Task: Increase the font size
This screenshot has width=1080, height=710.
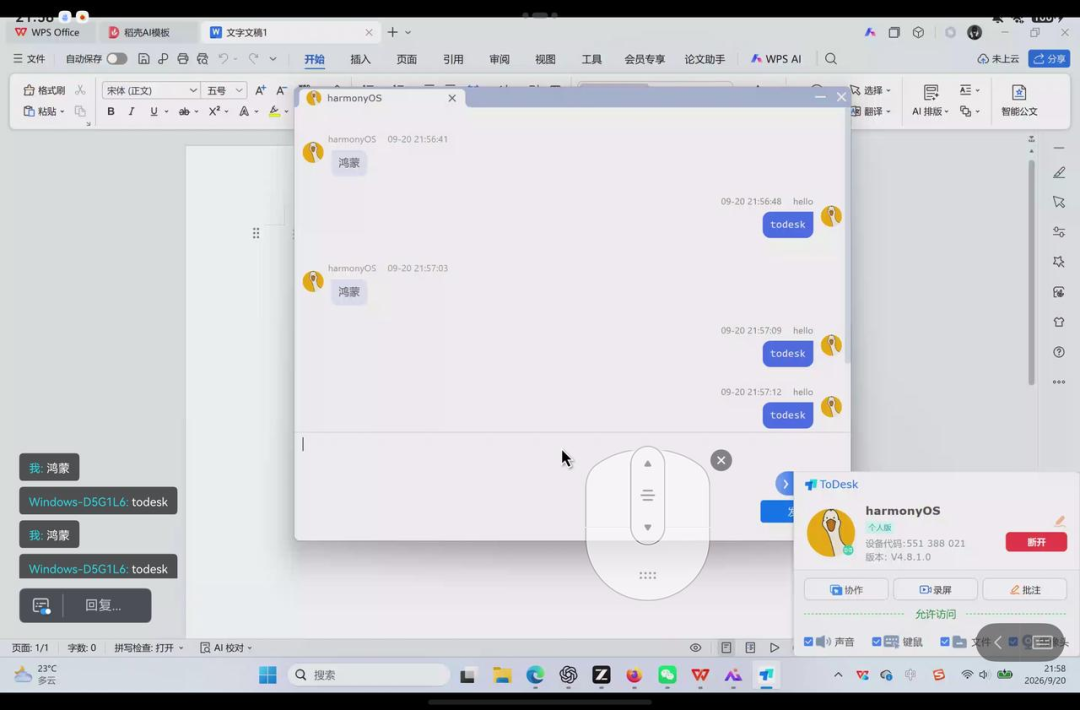Action: [x=260, y=90]
